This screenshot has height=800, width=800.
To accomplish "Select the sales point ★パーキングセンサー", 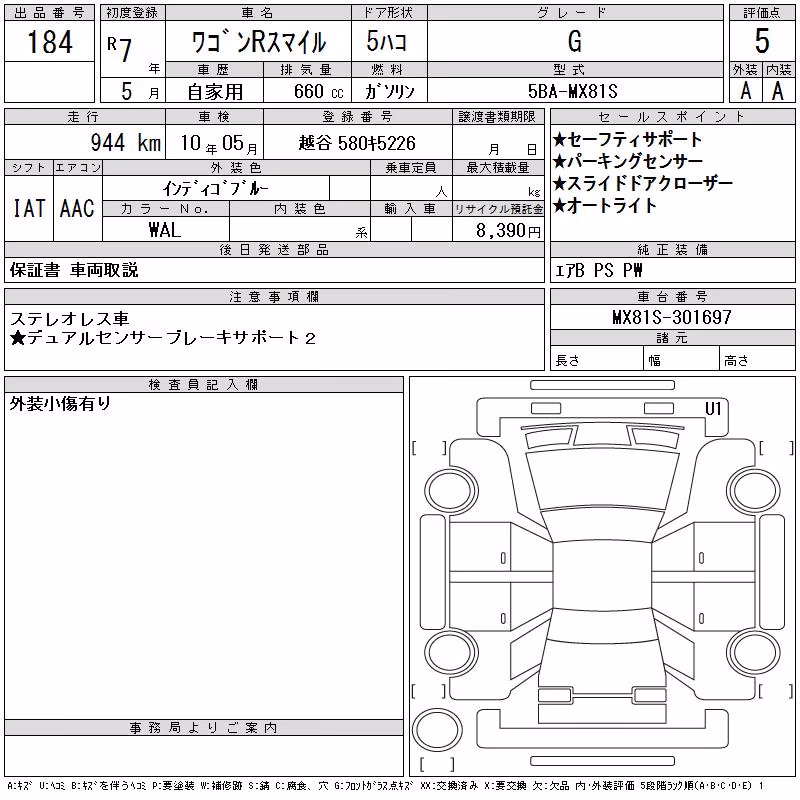I will (x=628, y=161).
